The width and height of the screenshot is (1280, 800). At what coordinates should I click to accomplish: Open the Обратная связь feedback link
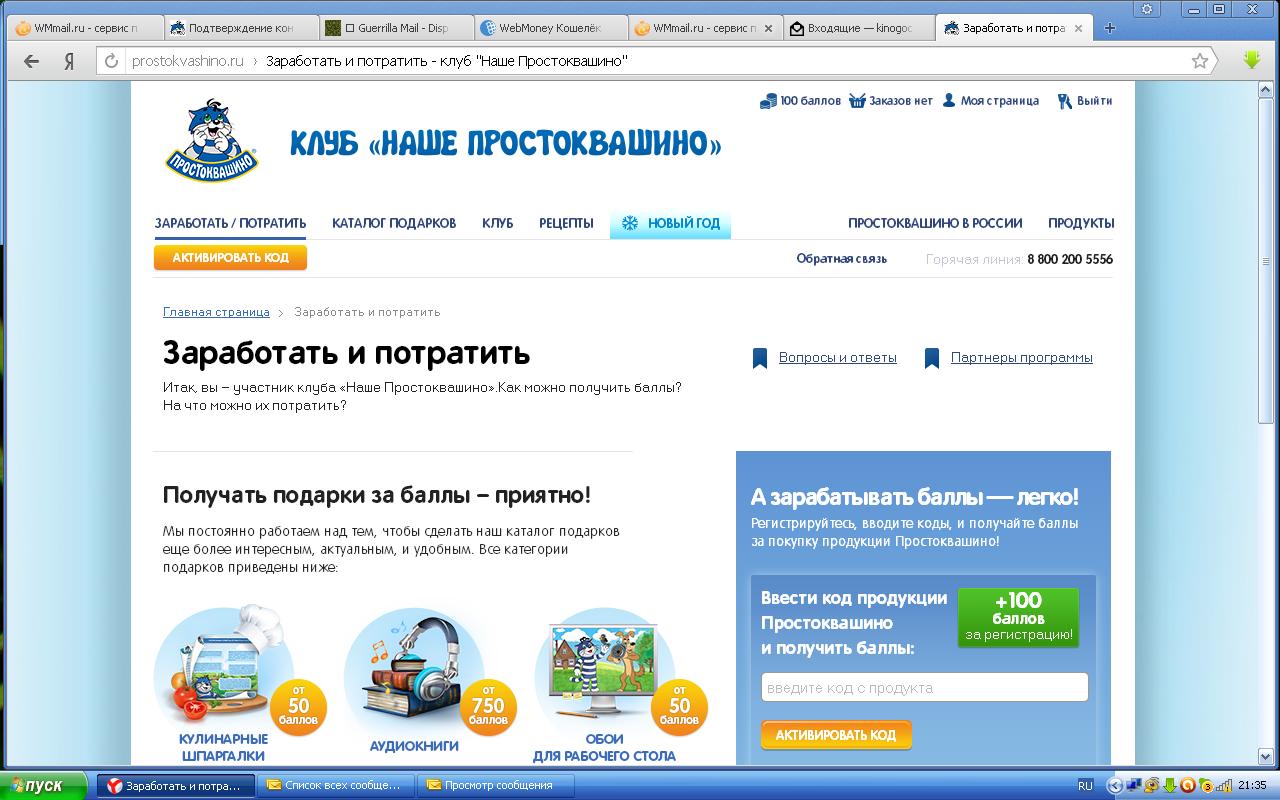click(842, 259)
